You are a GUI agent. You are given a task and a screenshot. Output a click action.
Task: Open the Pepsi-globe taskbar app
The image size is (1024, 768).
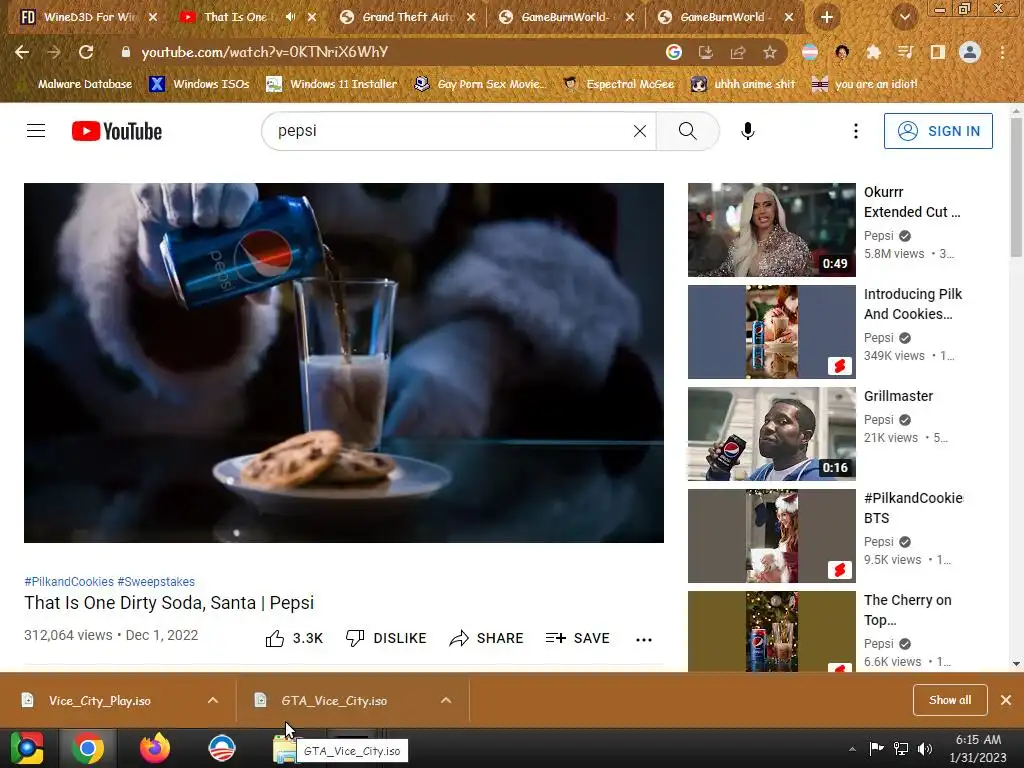pyautogui.click(x=221, y=748)
